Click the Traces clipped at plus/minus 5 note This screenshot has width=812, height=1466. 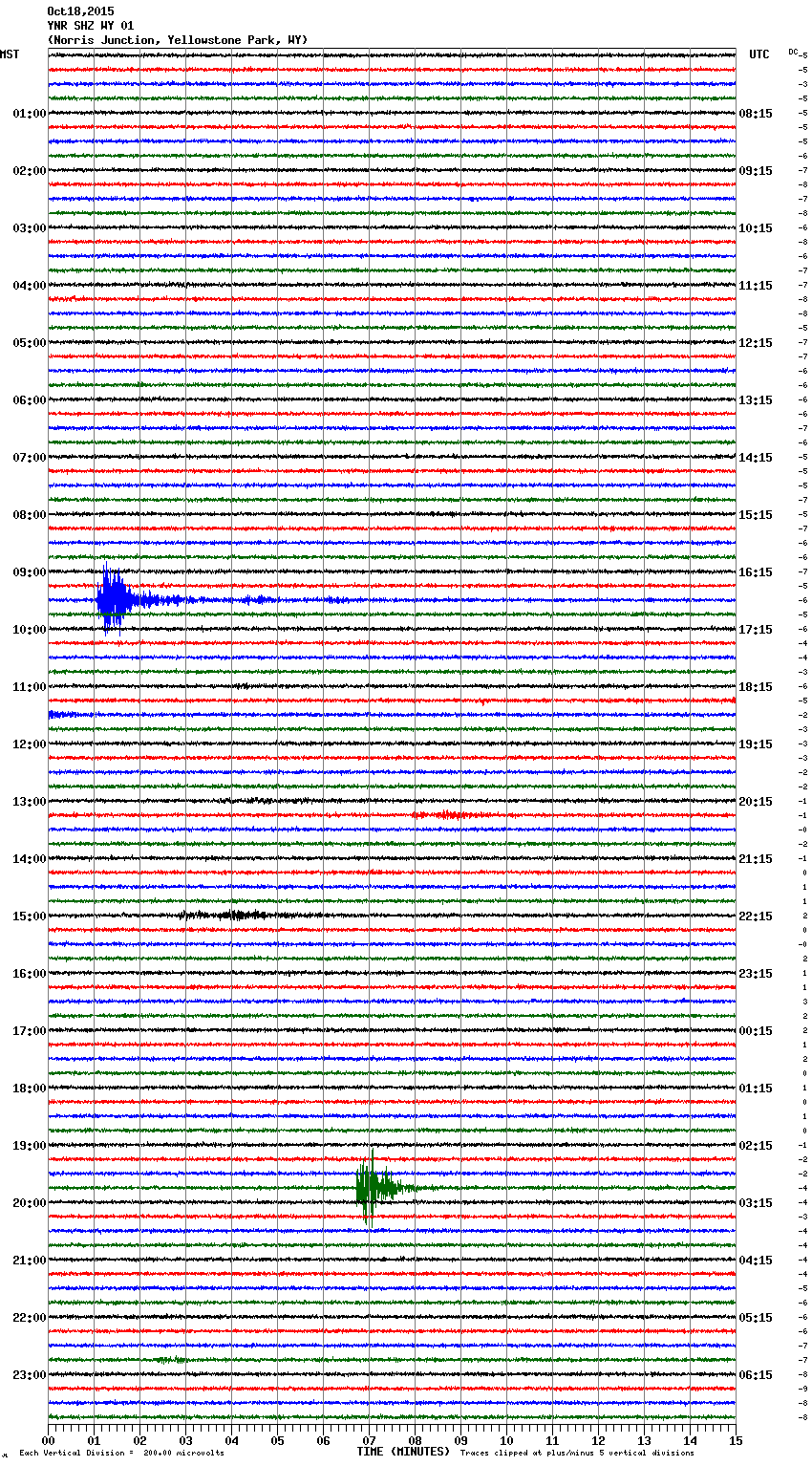(577, 1453)
